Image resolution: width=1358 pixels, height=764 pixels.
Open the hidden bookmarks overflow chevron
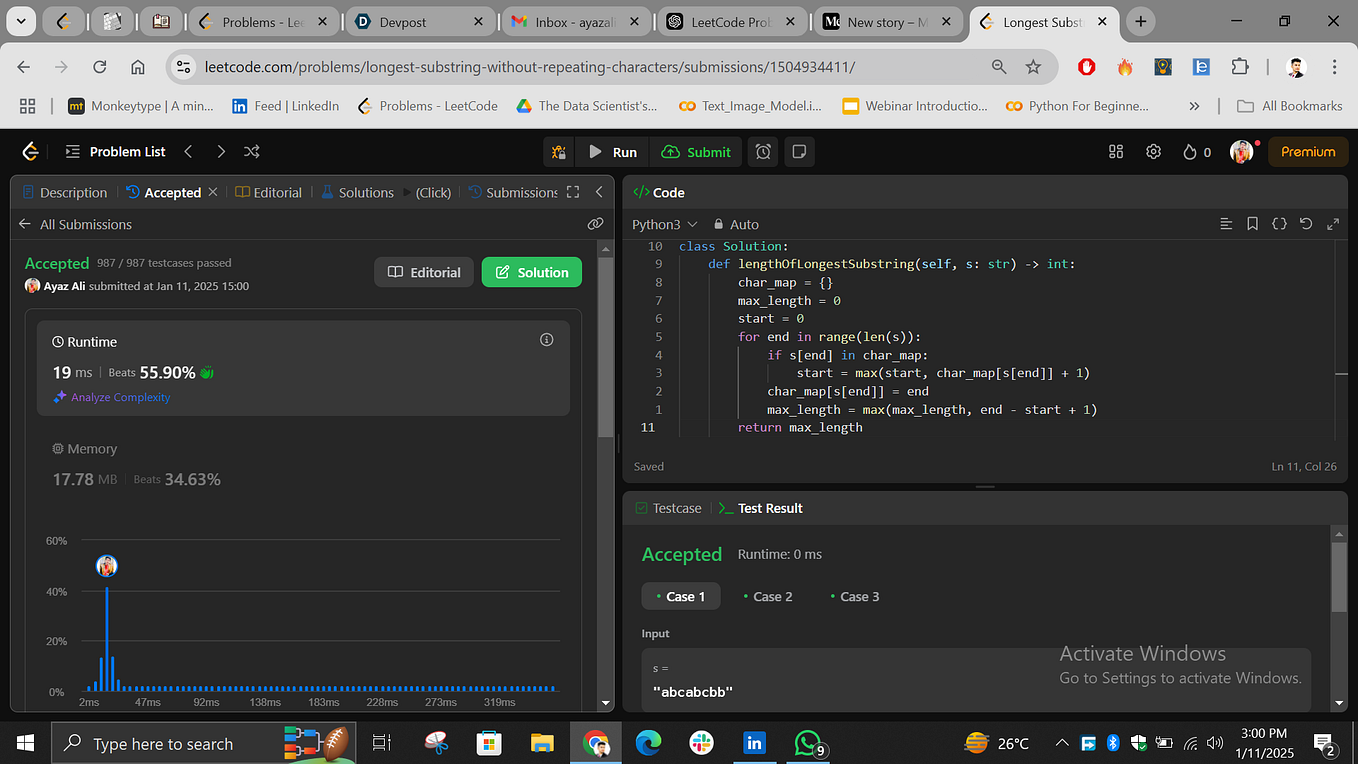(1194, 105)
